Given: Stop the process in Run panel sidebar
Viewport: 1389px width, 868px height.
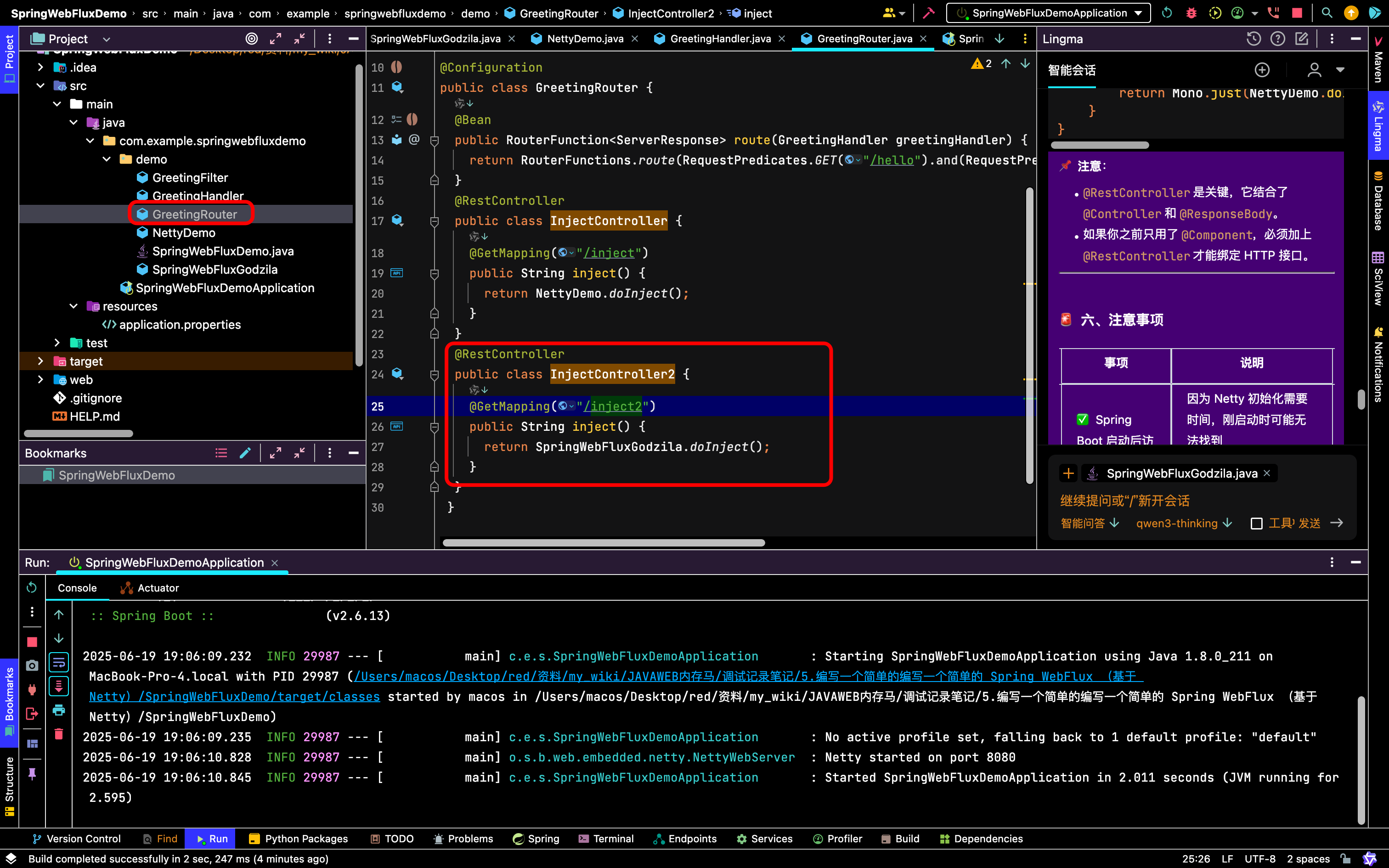Looking at the screenshot, I should 32,642.
